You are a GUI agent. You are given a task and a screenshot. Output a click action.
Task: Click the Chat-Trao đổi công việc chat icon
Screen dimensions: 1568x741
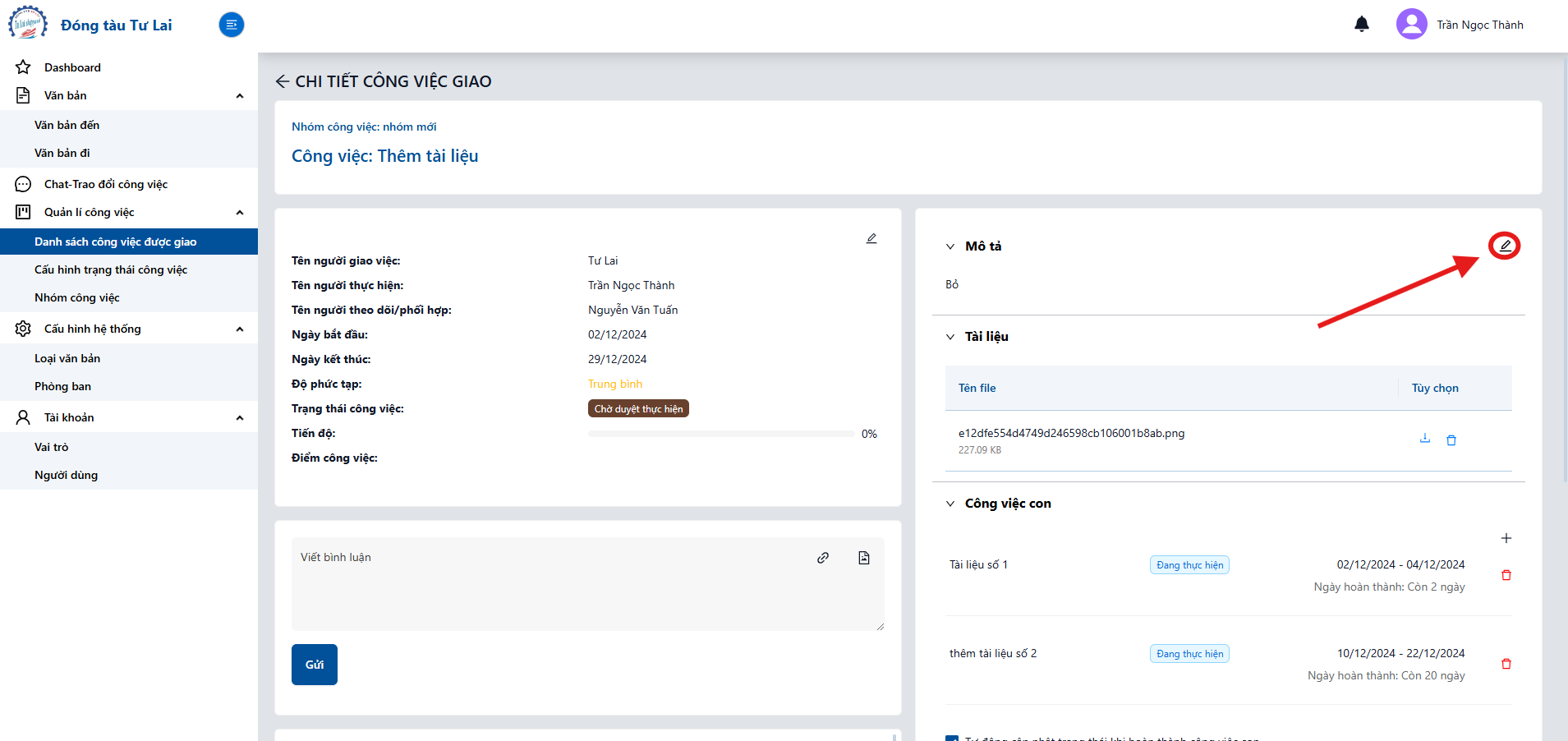(23, 184)
